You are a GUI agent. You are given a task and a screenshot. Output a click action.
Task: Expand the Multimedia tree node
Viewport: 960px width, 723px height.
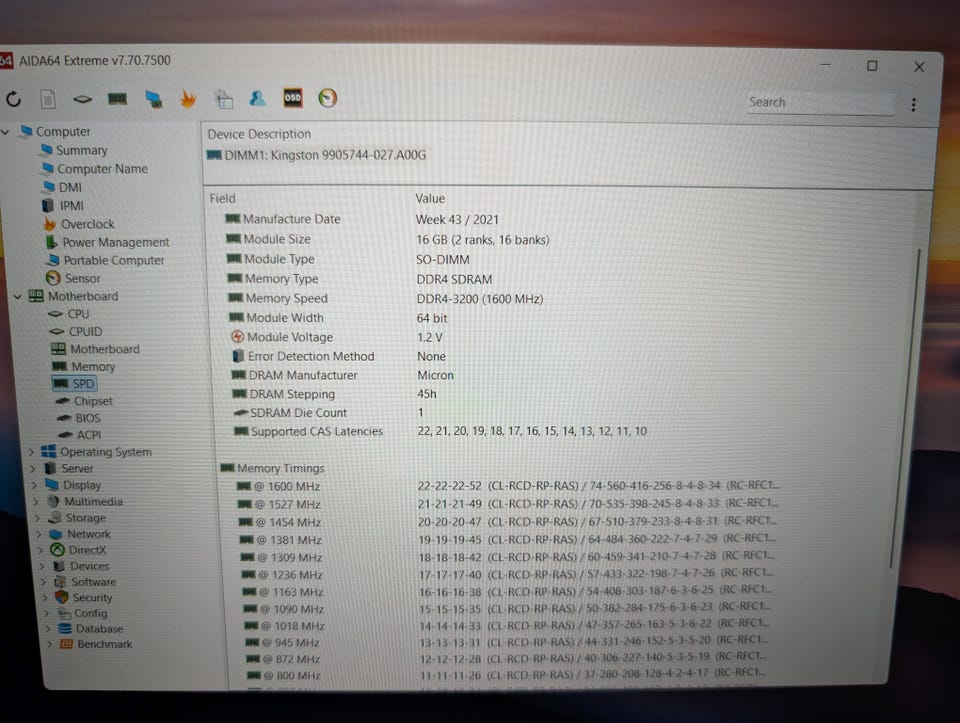(37, 501)
